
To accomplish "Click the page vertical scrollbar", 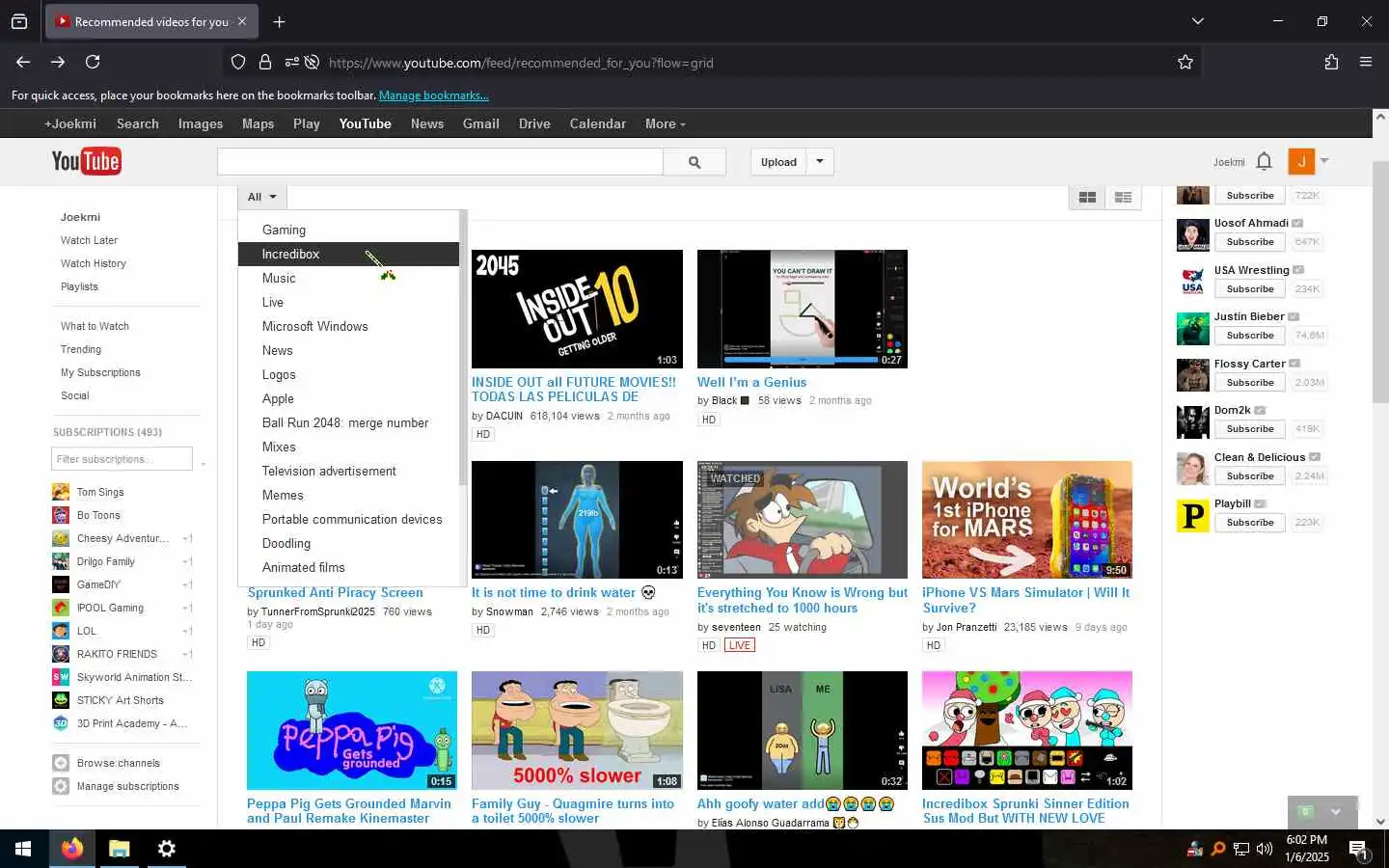I will click(x=1380, y=280).
